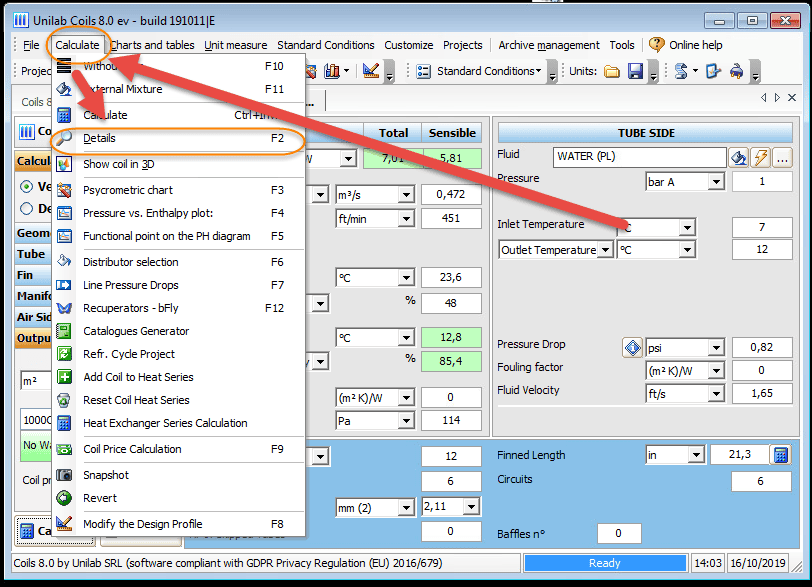This screenshot has height=587, width=812.
Task: Click the save diskette icon in the Units toolbar group
Action: (x=637, y=71)
